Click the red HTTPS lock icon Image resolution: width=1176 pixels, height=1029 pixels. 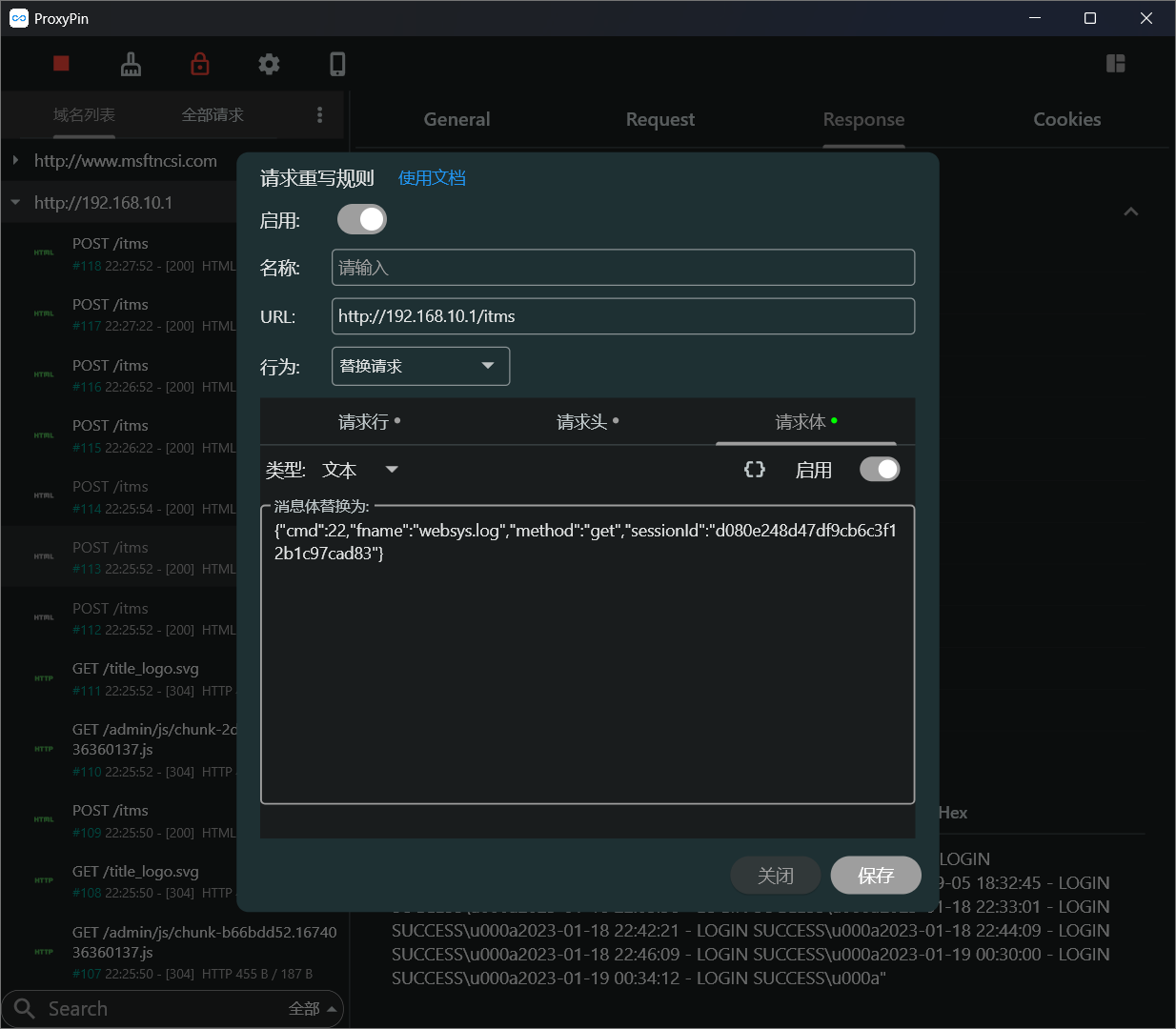click(x=200, y=64)
